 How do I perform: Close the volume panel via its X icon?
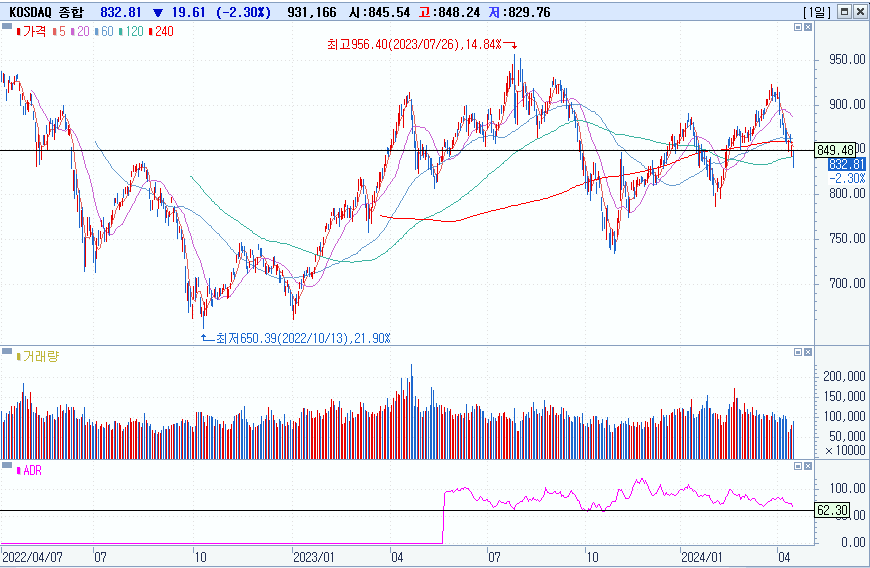tap(808, 352)
